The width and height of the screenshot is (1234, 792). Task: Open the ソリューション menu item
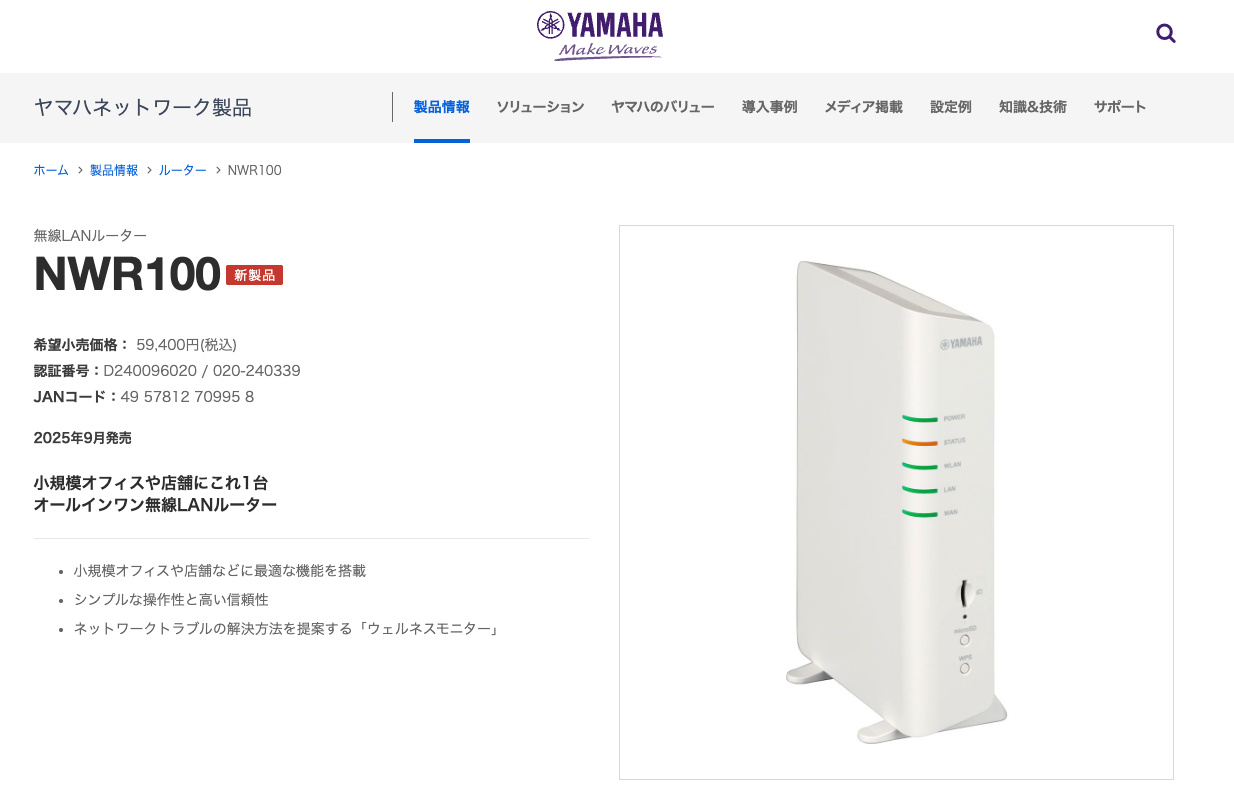tap(540, 107)
